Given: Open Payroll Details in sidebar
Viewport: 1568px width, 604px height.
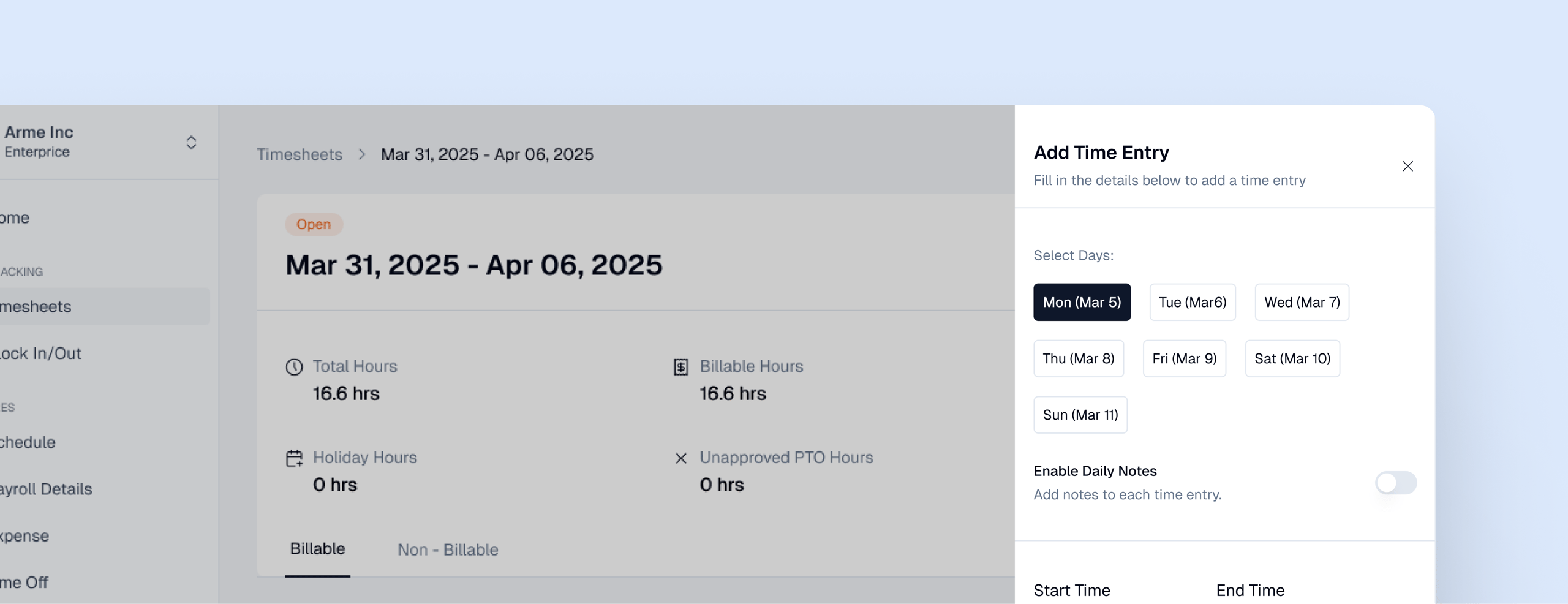Looking at the screenshot, I should pos(46,489).
